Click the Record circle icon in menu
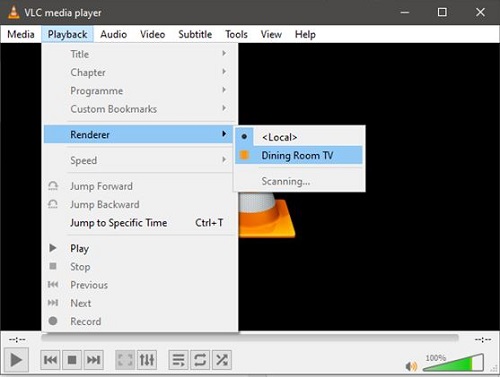This screenshot has width=500, height=377. tap(53, 321)
